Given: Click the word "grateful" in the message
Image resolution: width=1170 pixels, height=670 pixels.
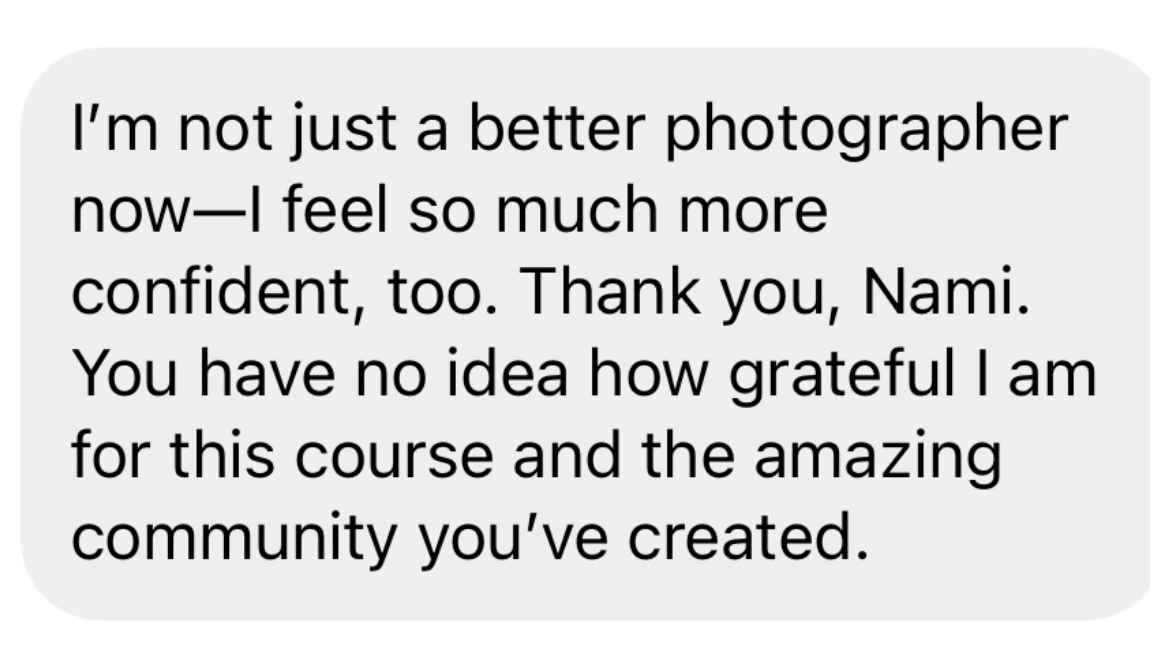Looking at the screenshot, I should pyautogui.click(x=841, y=376).
